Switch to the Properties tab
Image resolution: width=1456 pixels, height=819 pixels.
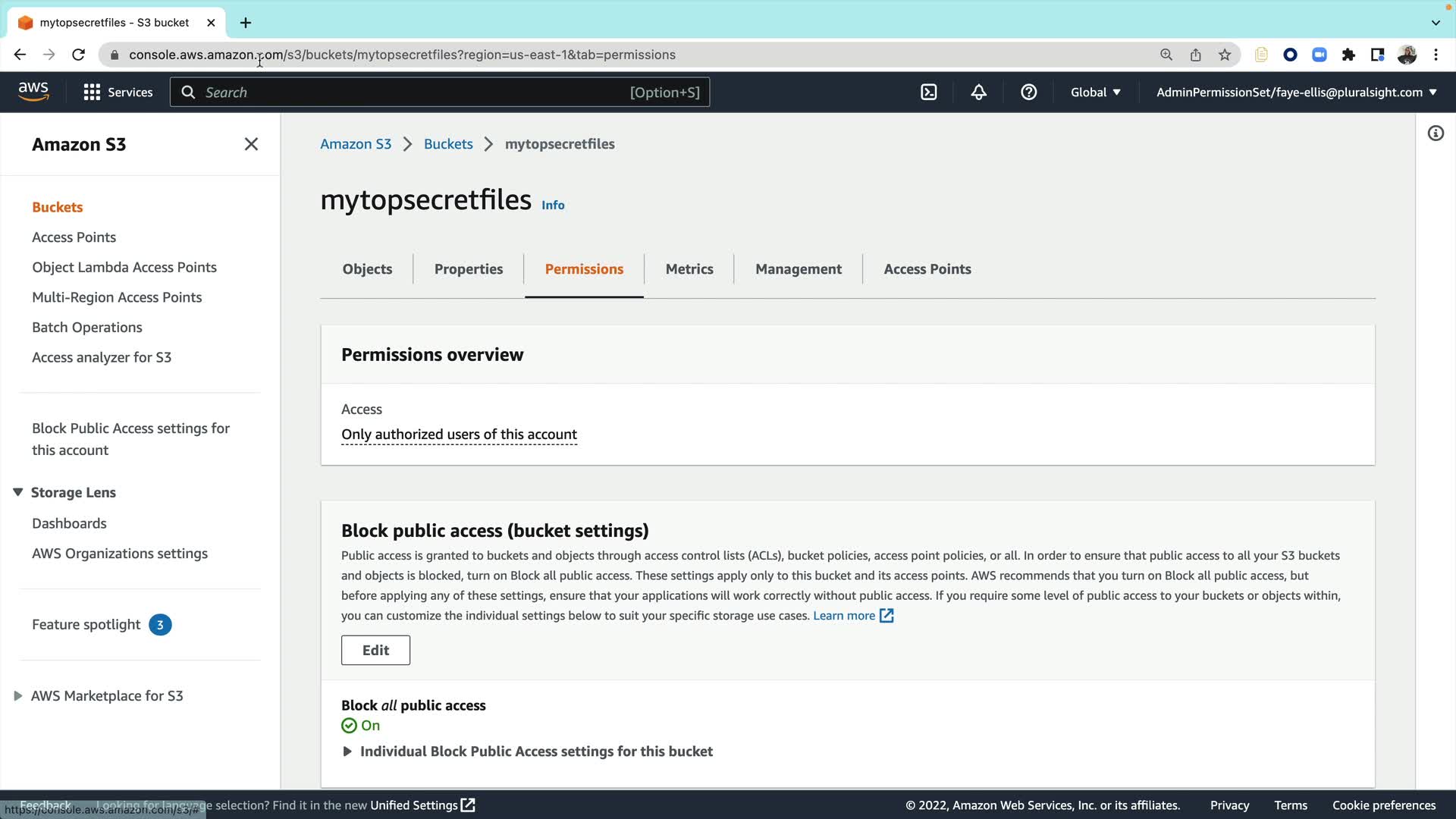(x=468, y=269)
